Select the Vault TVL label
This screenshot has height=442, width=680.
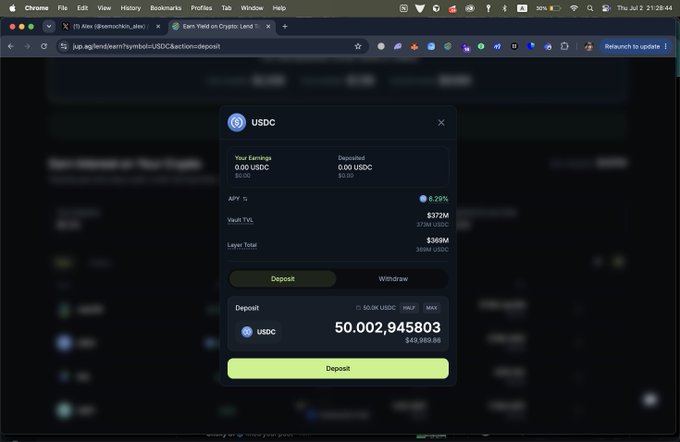[x=240, y=220]
